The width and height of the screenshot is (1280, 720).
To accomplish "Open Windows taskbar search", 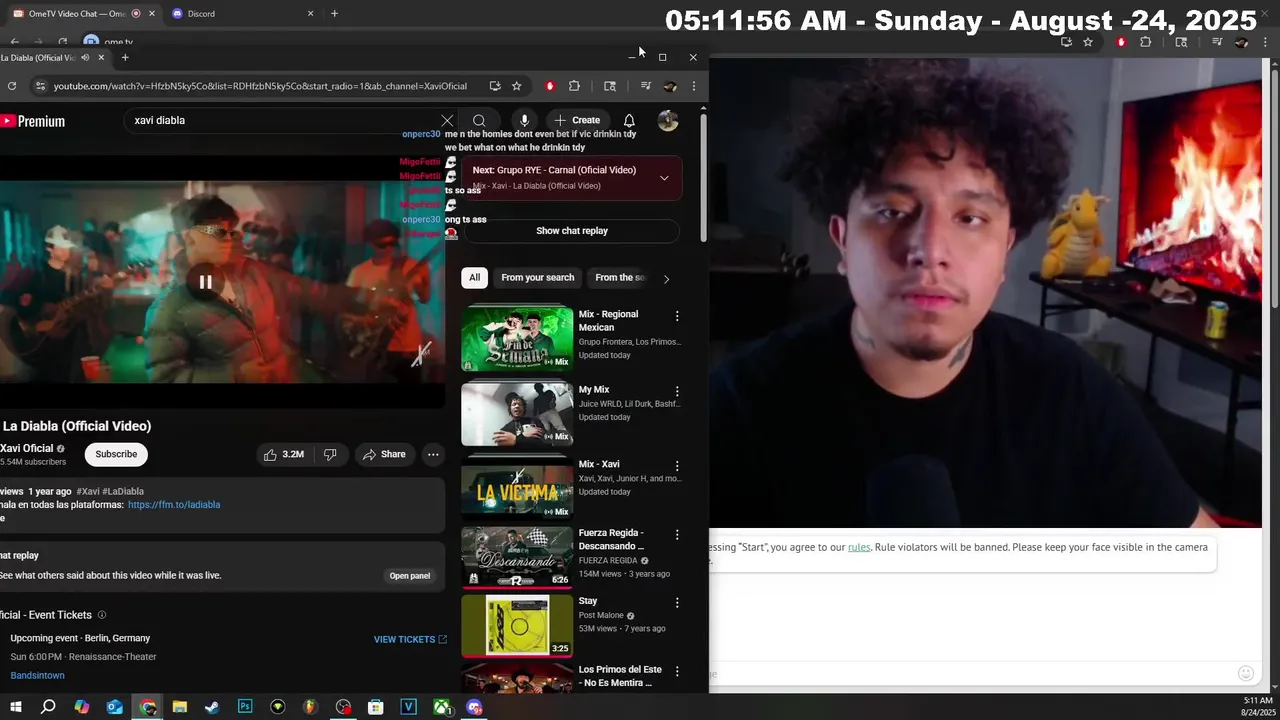I will [x=48, y=707].
